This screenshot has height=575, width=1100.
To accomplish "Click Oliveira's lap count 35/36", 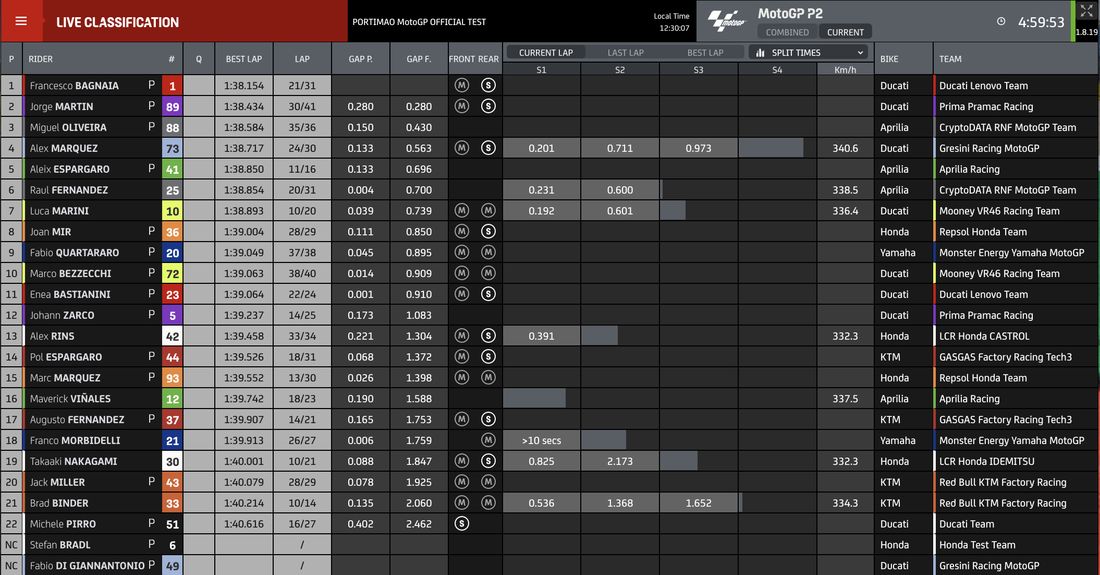I will coord(302,128).
